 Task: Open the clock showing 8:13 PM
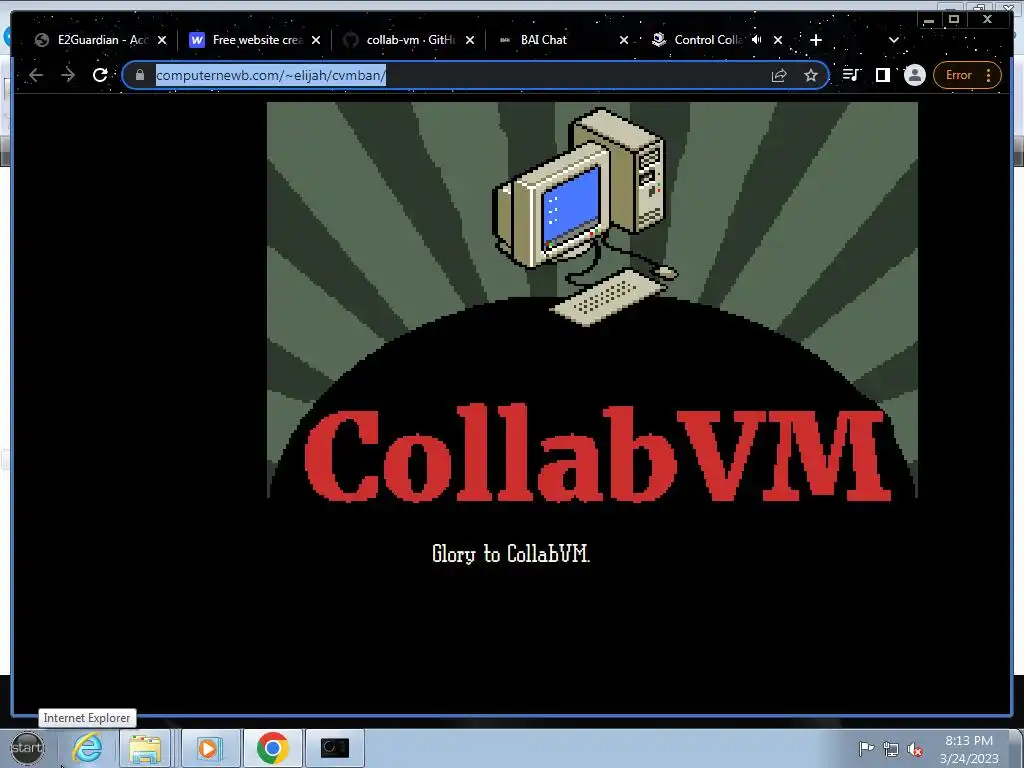pos(969,749)
